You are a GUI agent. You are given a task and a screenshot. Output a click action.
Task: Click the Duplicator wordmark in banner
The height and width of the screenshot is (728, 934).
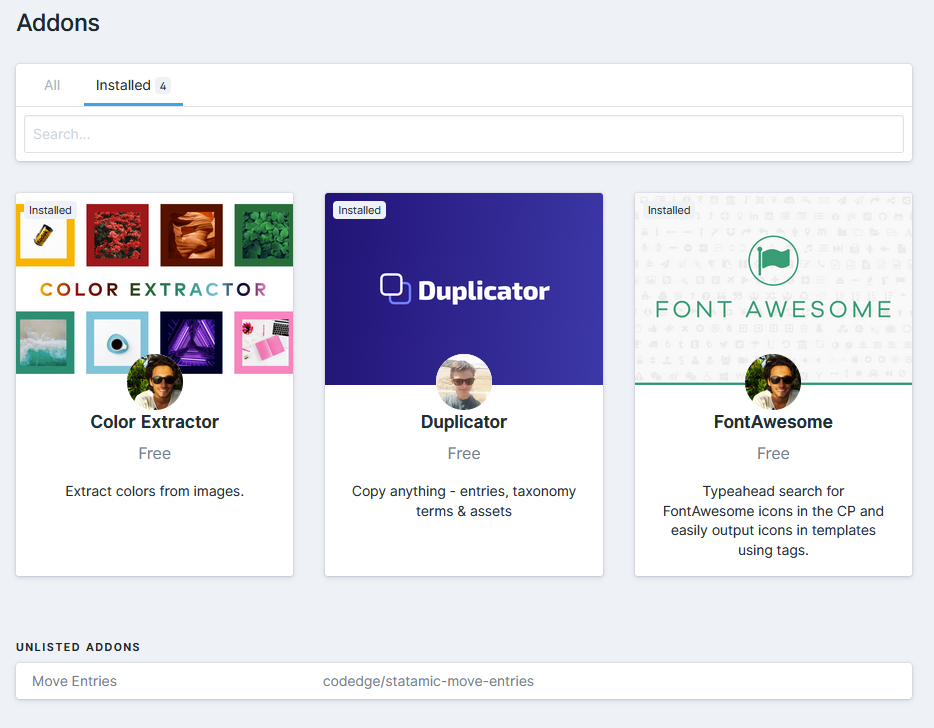click(x=484, y=291)
